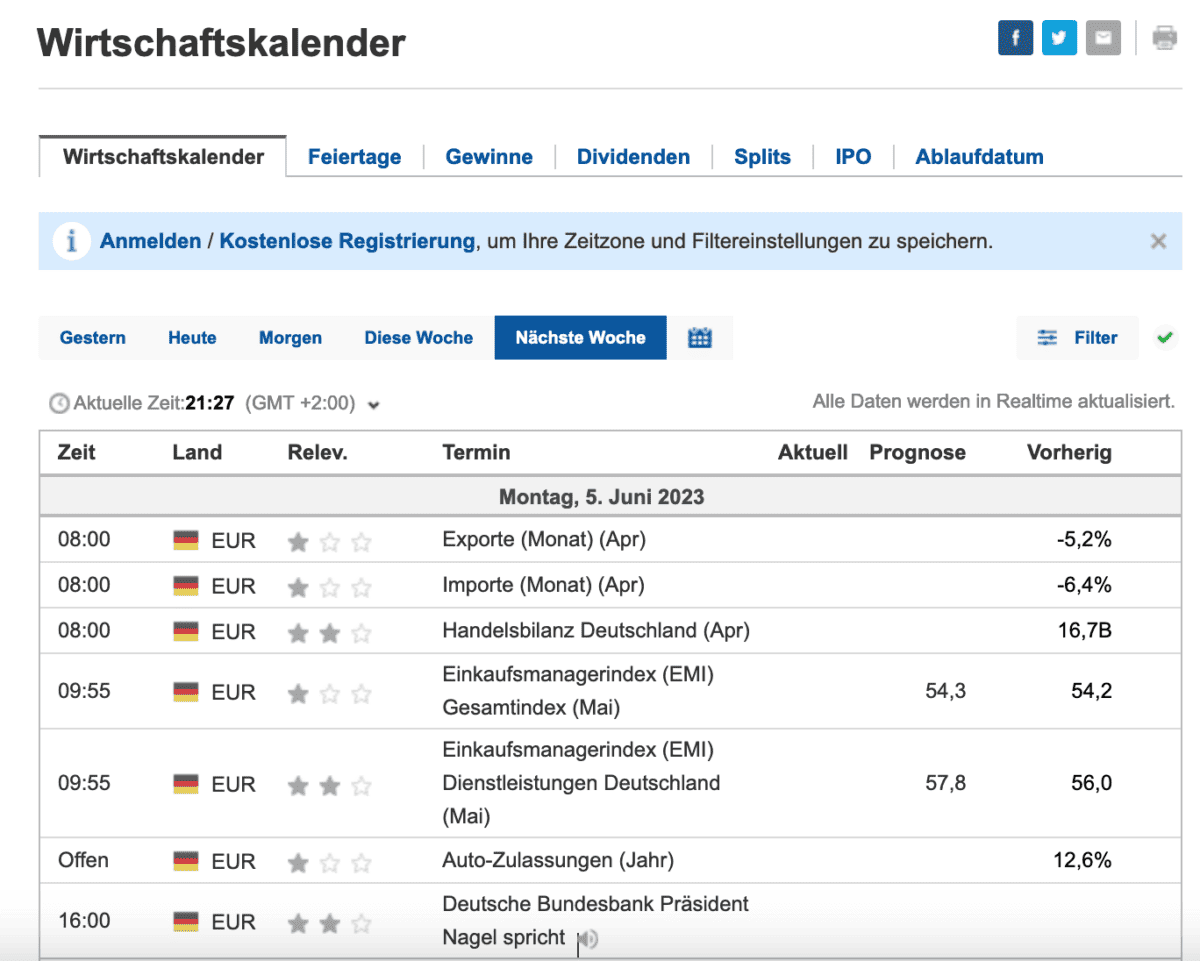
Task: Click a relevance star on the Handelsbilanz row
Action: coord(297,631)
